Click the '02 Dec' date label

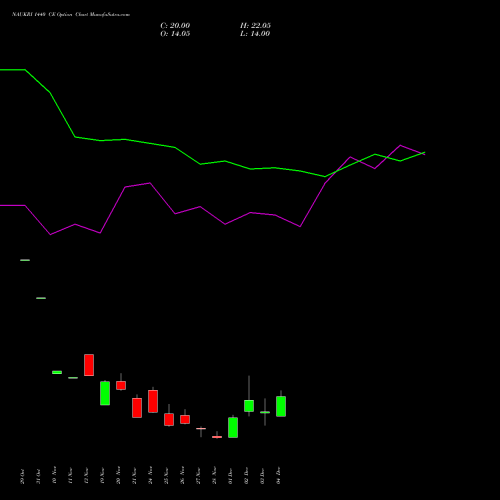(246, 476)
